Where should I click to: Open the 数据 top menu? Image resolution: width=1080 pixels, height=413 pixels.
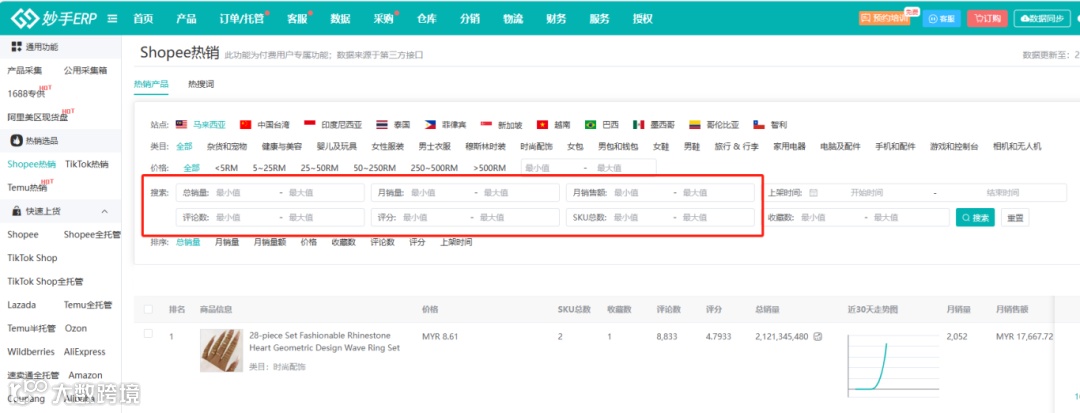point(340,19)
